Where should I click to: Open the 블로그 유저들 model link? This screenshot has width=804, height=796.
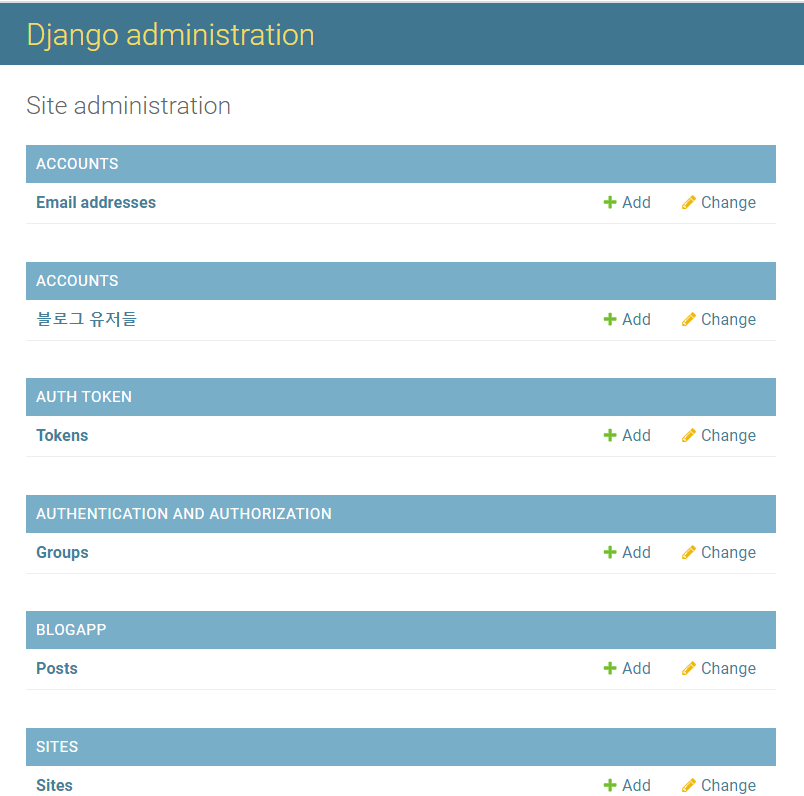point(86,319)
